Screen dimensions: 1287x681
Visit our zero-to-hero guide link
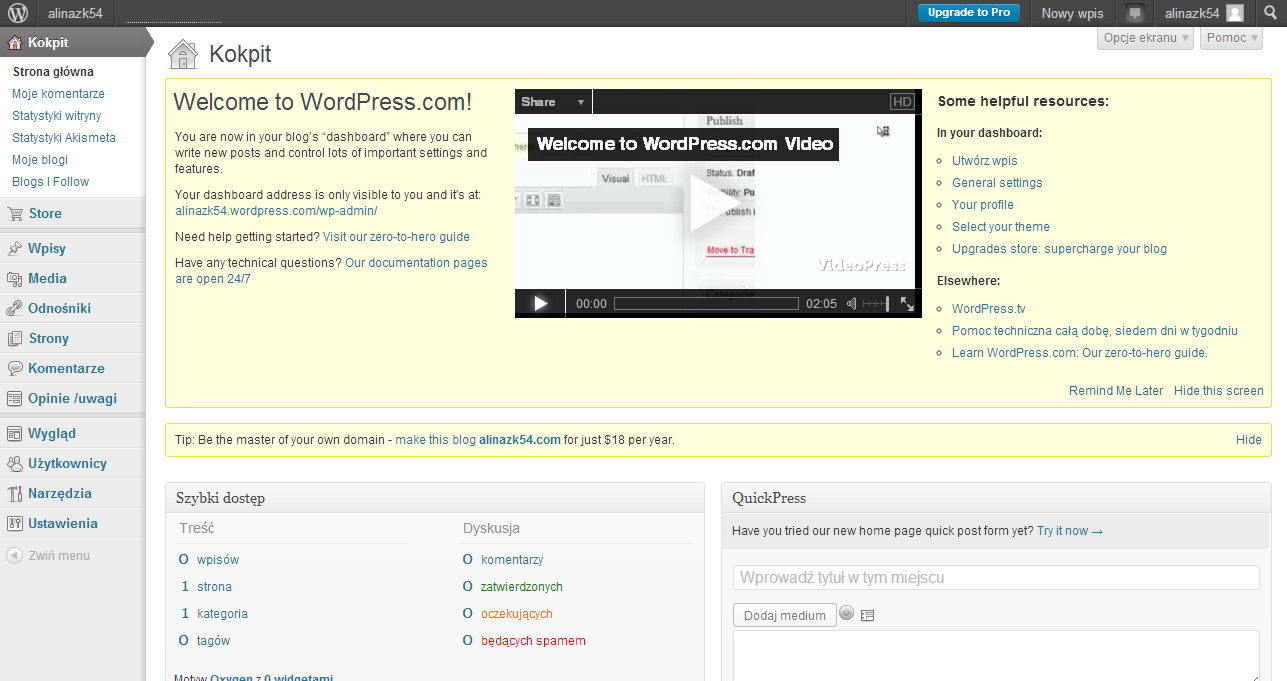(396, 237)
